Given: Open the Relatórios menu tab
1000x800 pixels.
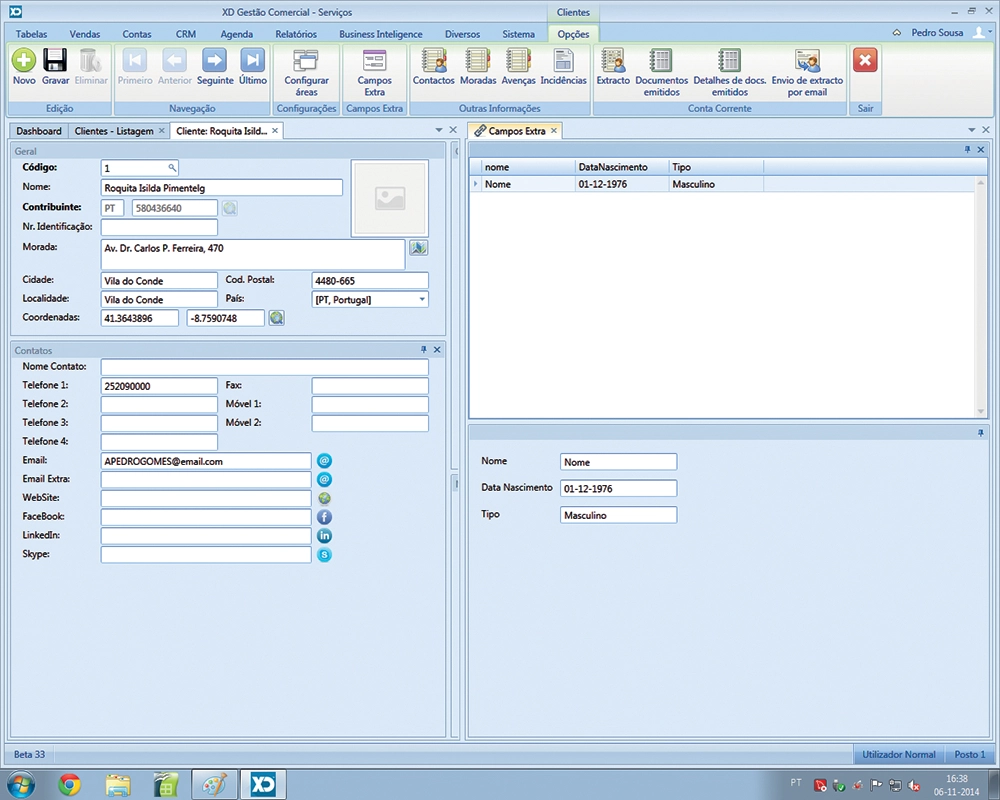Looking at the screenshot, I should click(x=295, y=34).
